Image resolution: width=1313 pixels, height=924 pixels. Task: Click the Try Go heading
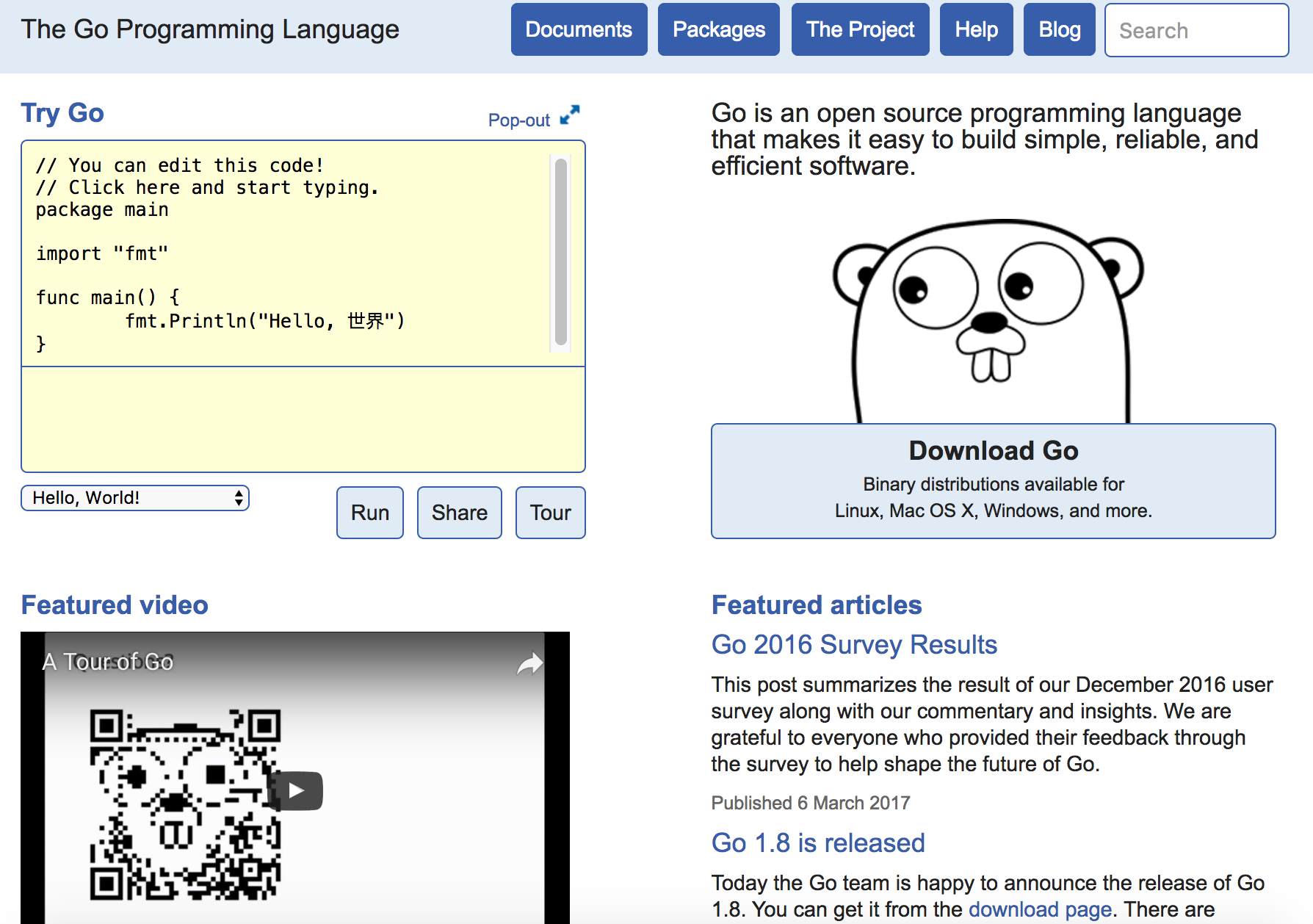(62, 113)
